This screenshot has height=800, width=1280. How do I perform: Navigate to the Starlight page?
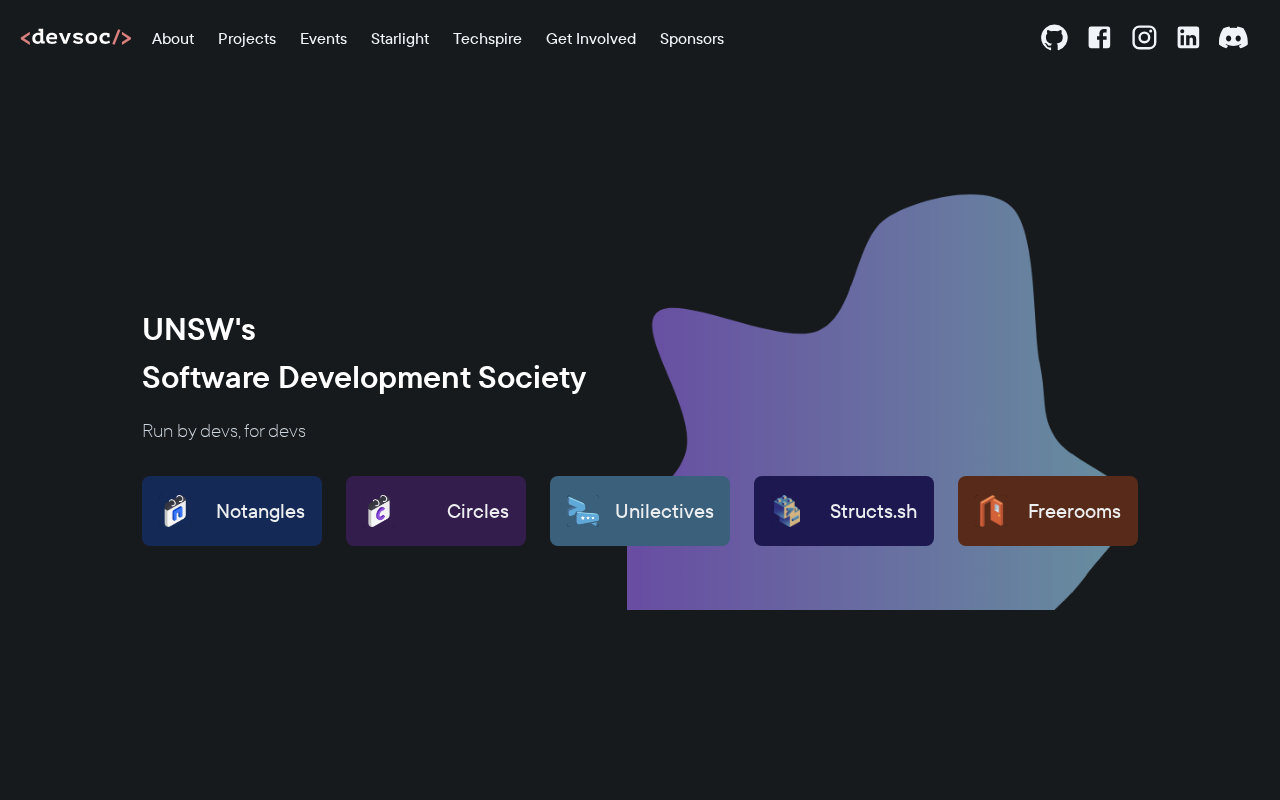pyautogui.click(x=400, y=39)
